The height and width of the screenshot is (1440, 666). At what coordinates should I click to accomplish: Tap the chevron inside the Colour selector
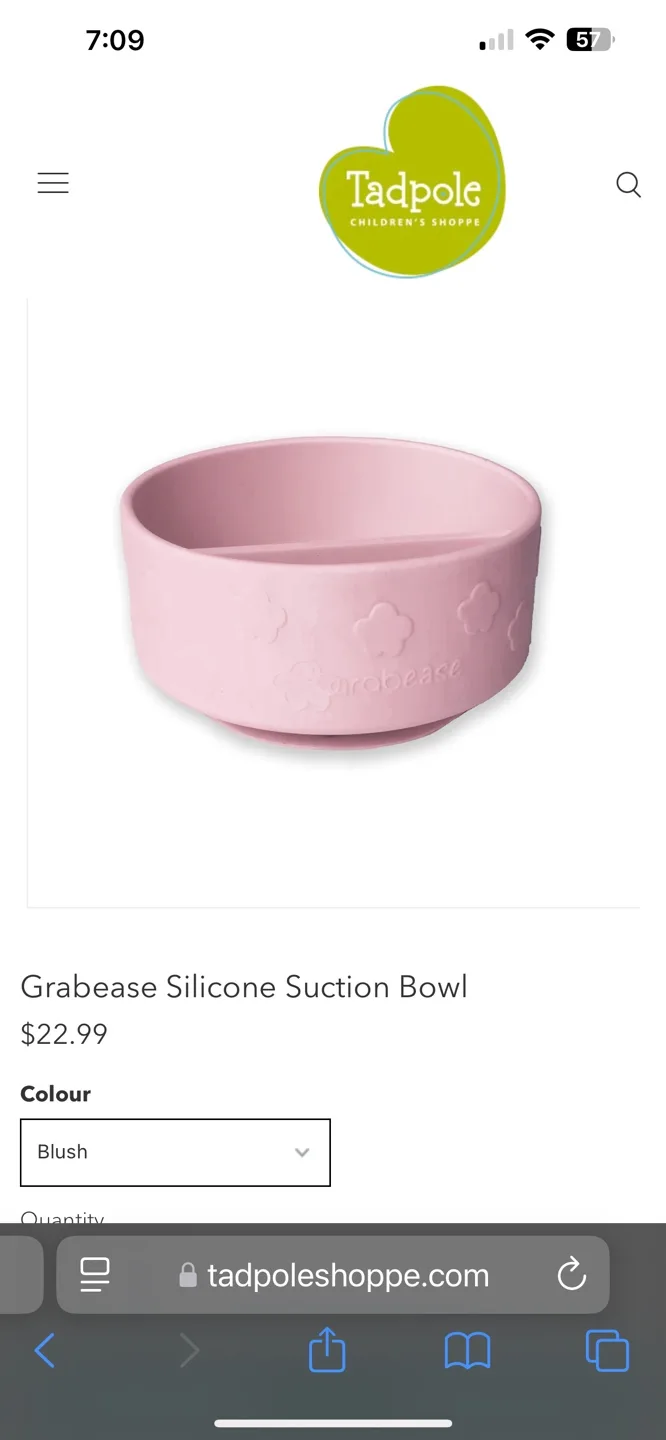pos(302,1152)
